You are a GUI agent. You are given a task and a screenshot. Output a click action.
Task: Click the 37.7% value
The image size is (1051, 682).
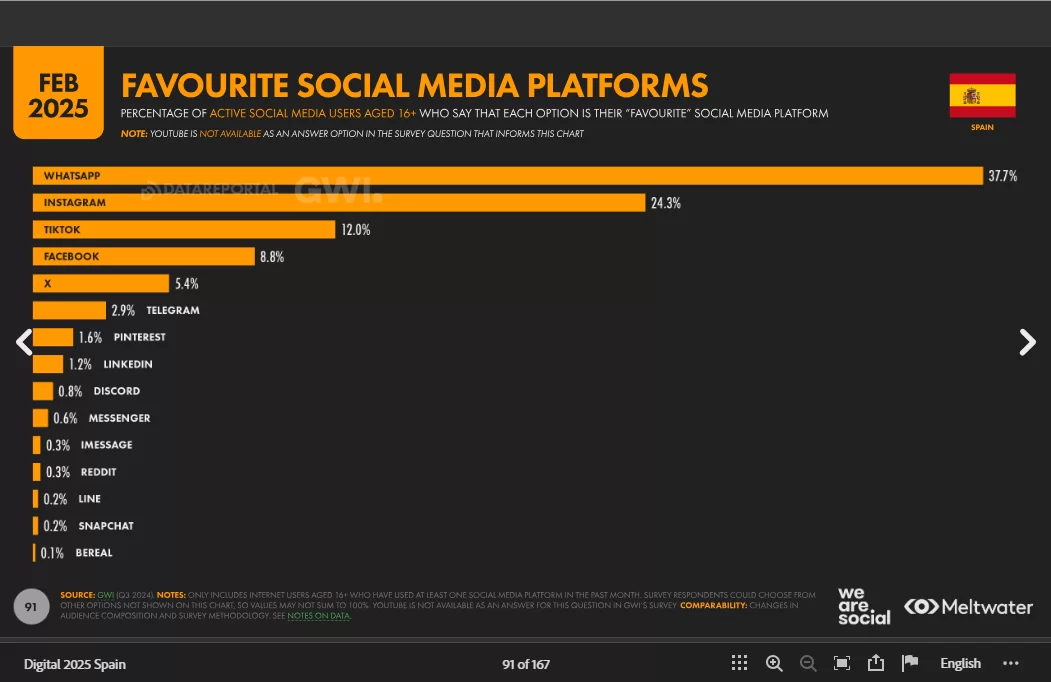pos(1002,176)
